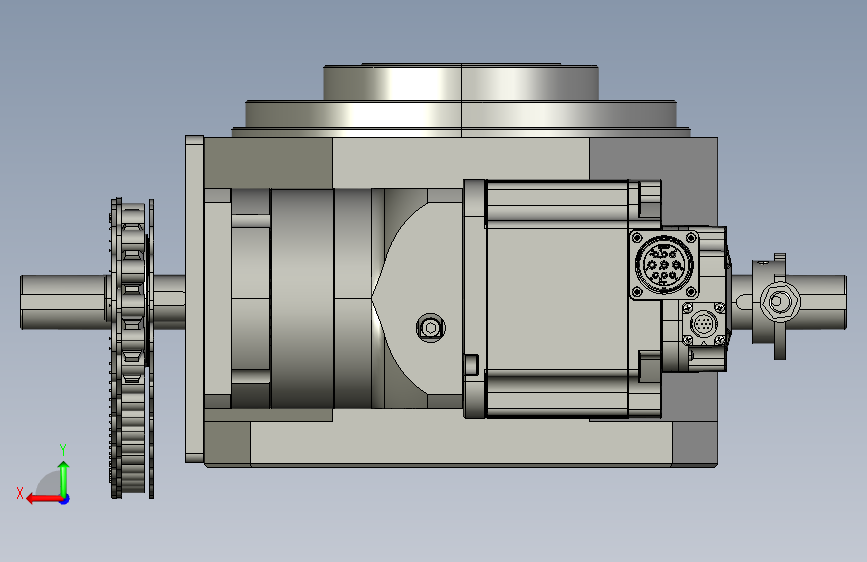Select the large circular multi-pin motor connector
Screen dimensions: 867x562
point(664,266)
